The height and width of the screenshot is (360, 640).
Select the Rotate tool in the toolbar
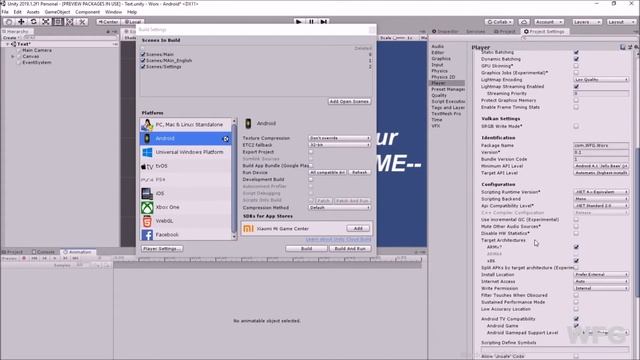click(33, 22)
